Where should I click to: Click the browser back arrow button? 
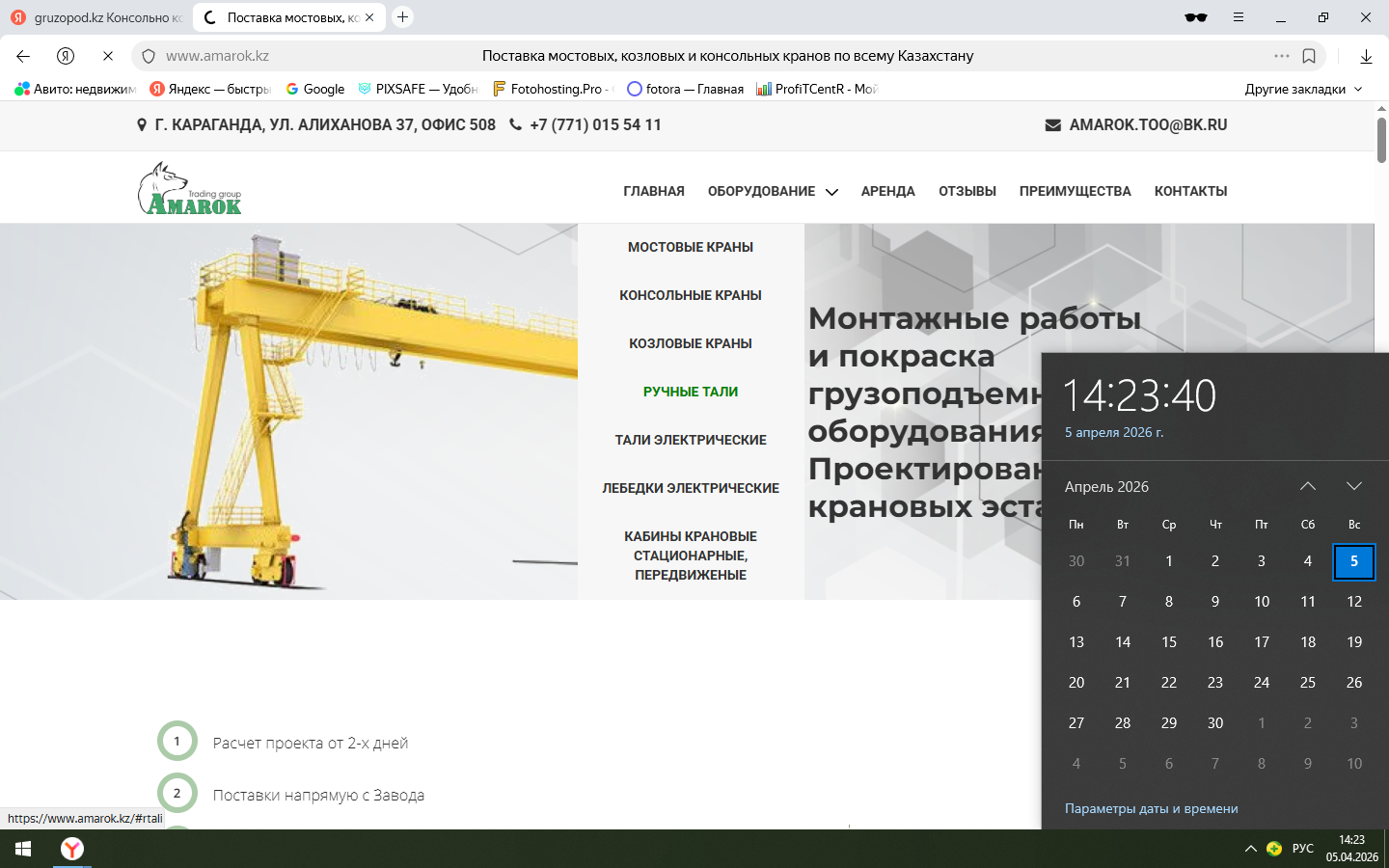[23, 56]
